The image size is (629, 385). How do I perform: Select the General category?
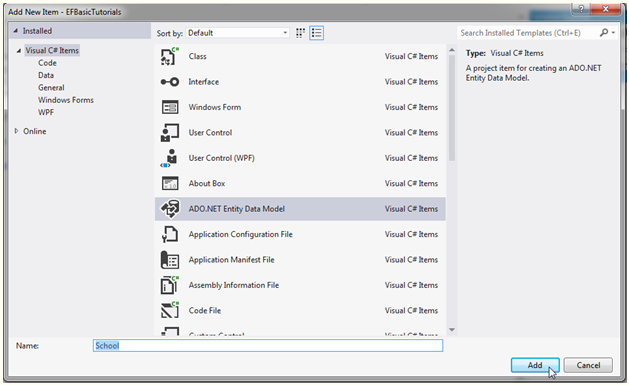coord(51,88)
